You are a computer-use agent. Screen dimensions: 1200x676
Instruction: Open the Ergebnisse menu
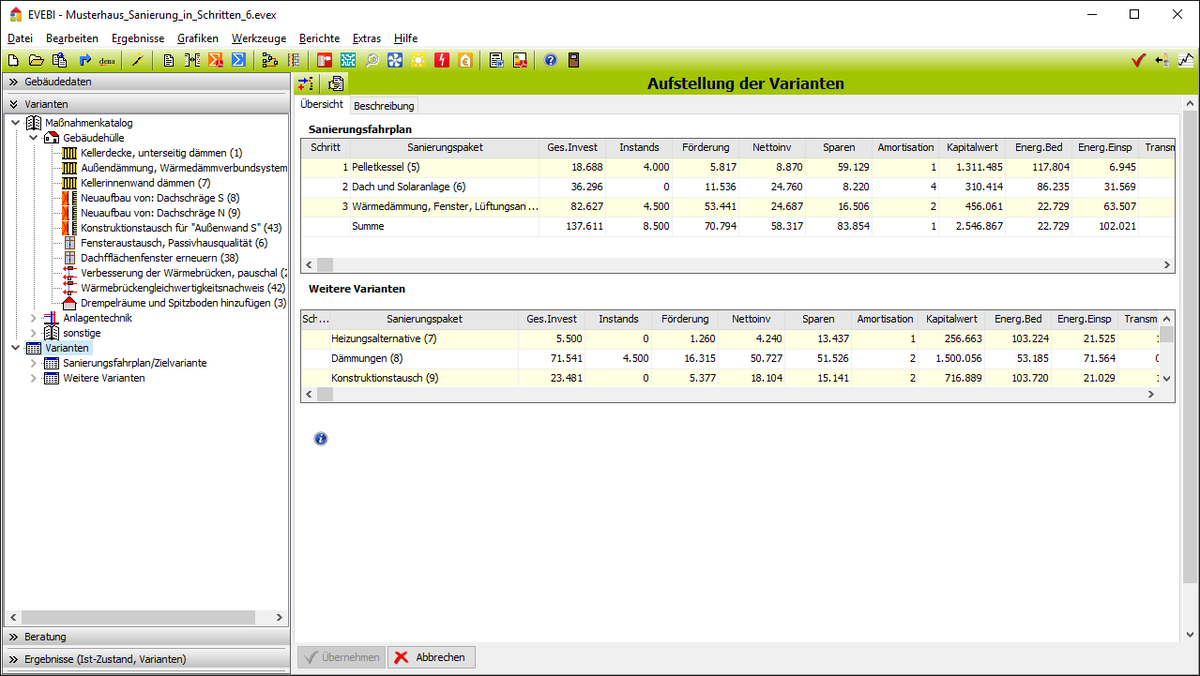(138, 38)
